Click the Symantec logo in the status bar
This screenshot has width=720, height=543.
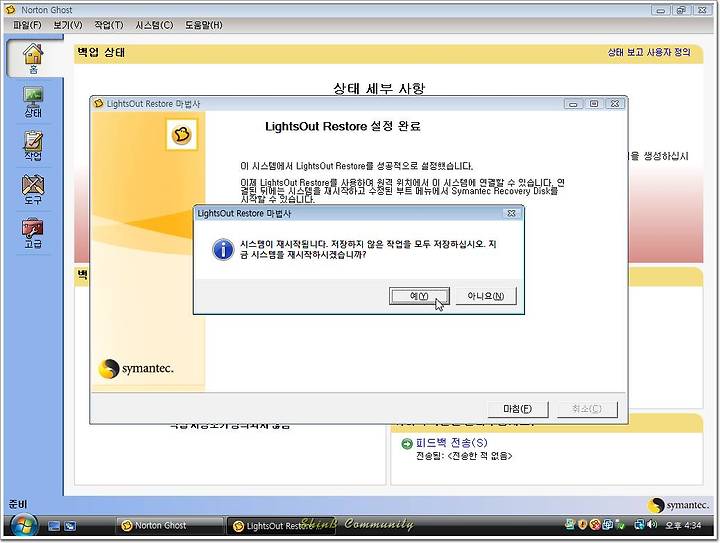pyautogui.click(x=678, y=505)
